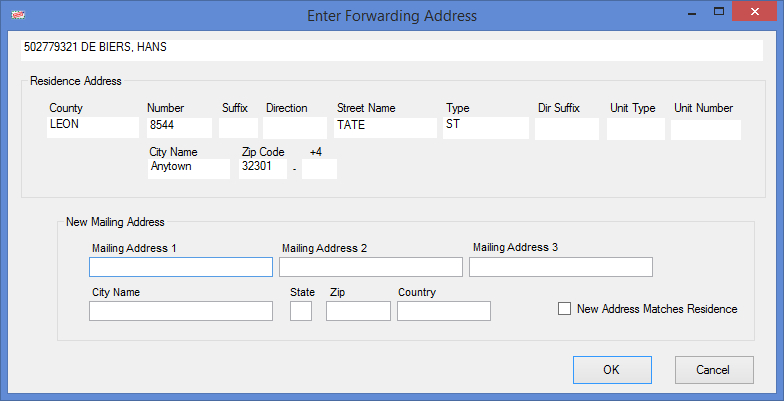This screenshot has width=784, height=401.
Task: Click the Number field showing 8544
Action: coord(180,128)
